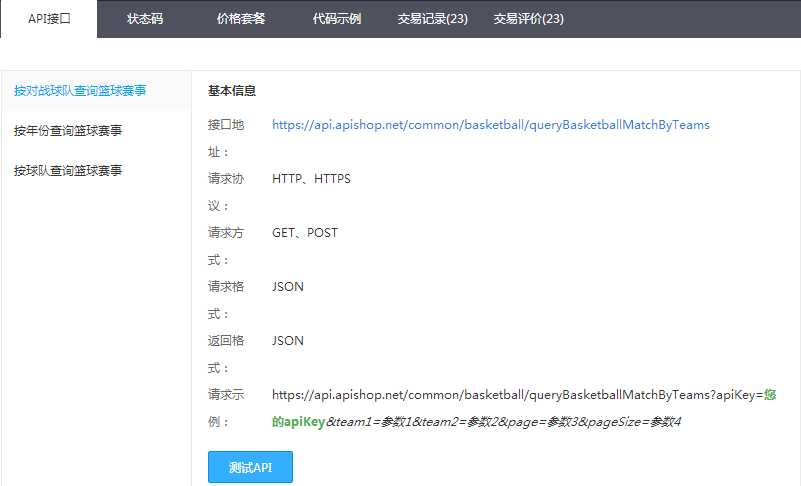801x486 pixels.
Task: Click the JSON value for 请求格式
Action: 288,287
